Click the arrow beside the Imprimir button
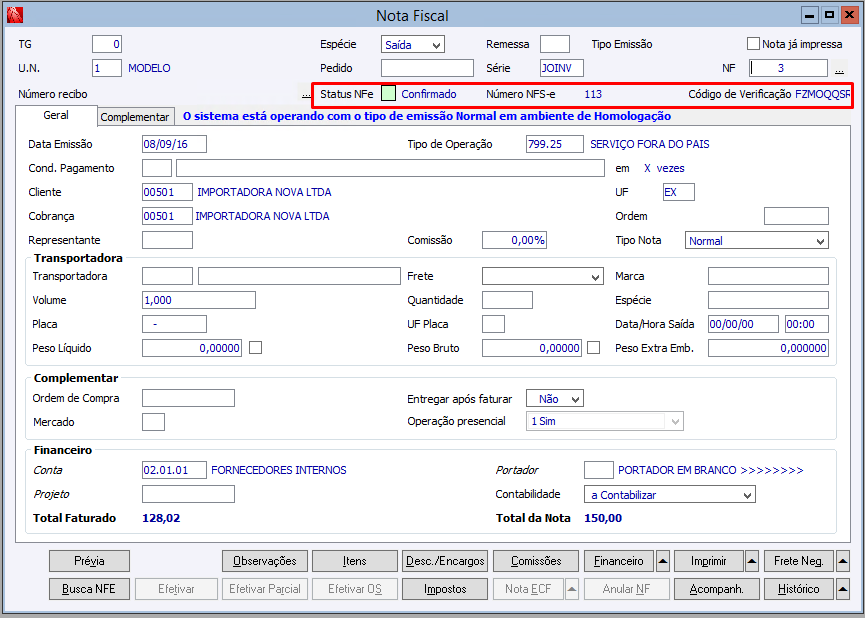865x618 pixels. pos(751,561)
